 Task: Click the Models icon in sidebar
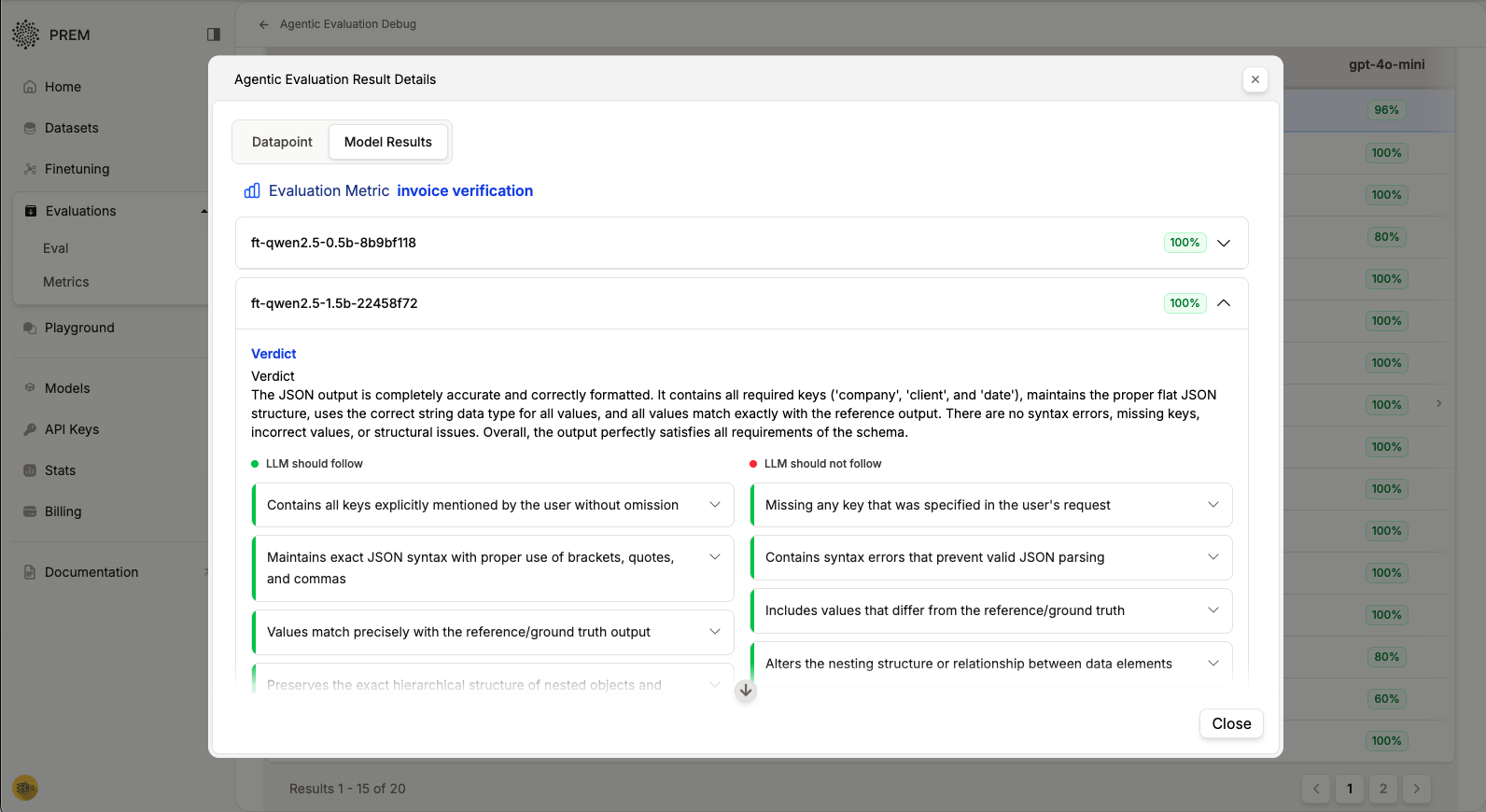30,388
